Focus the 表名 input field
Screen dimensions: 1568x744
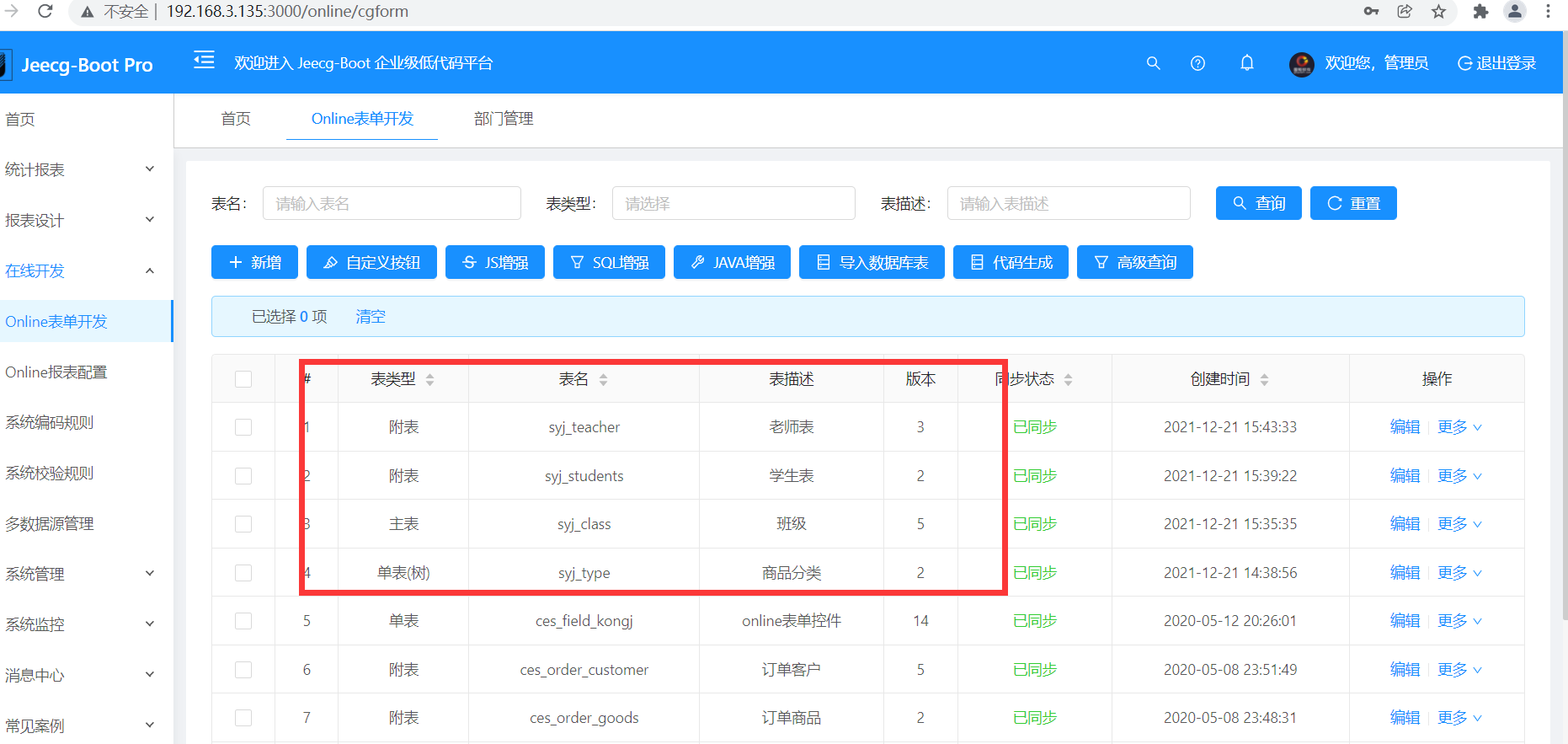point(392,204)
